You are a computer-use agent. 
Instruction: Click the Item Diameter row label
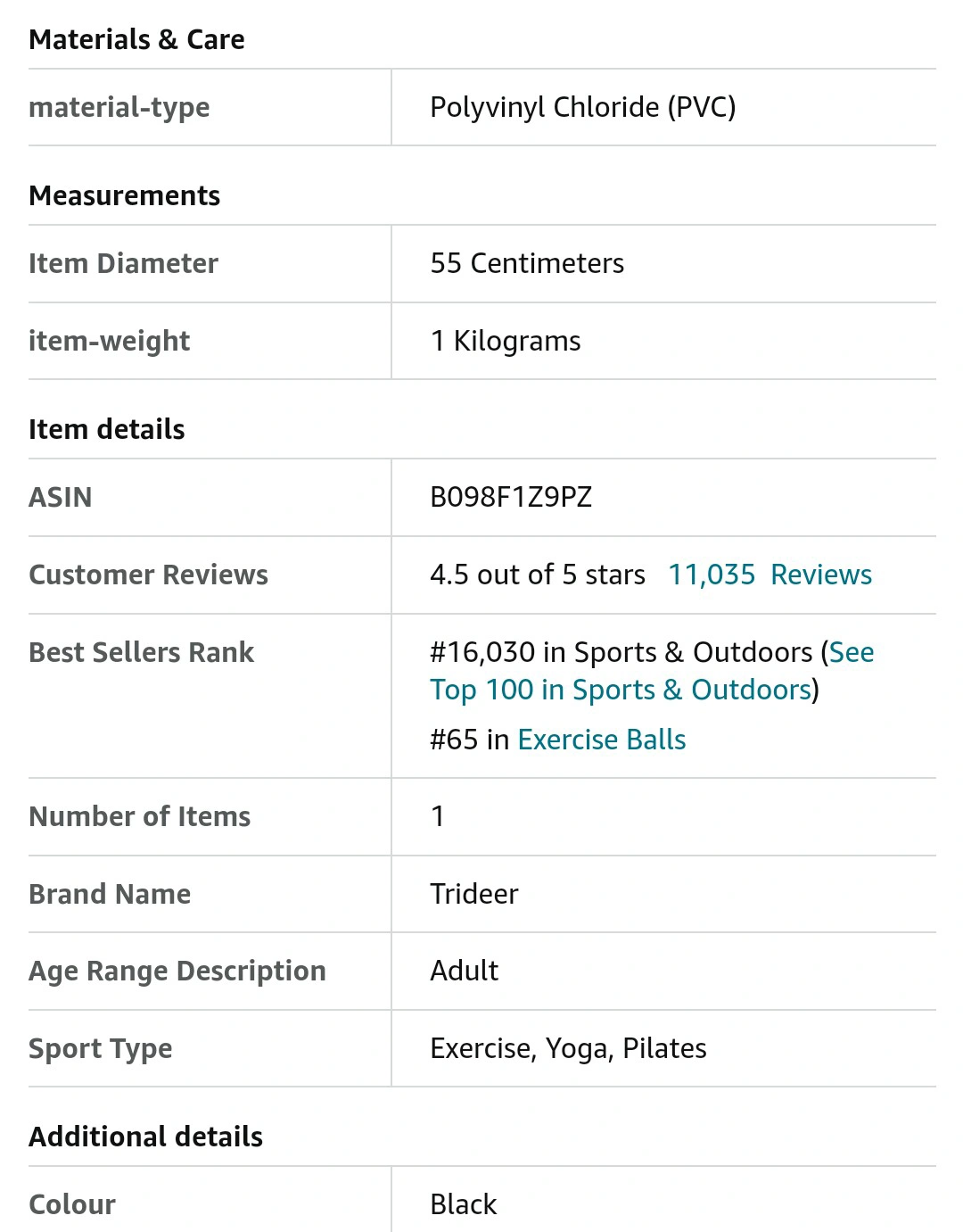pos(123,263)
